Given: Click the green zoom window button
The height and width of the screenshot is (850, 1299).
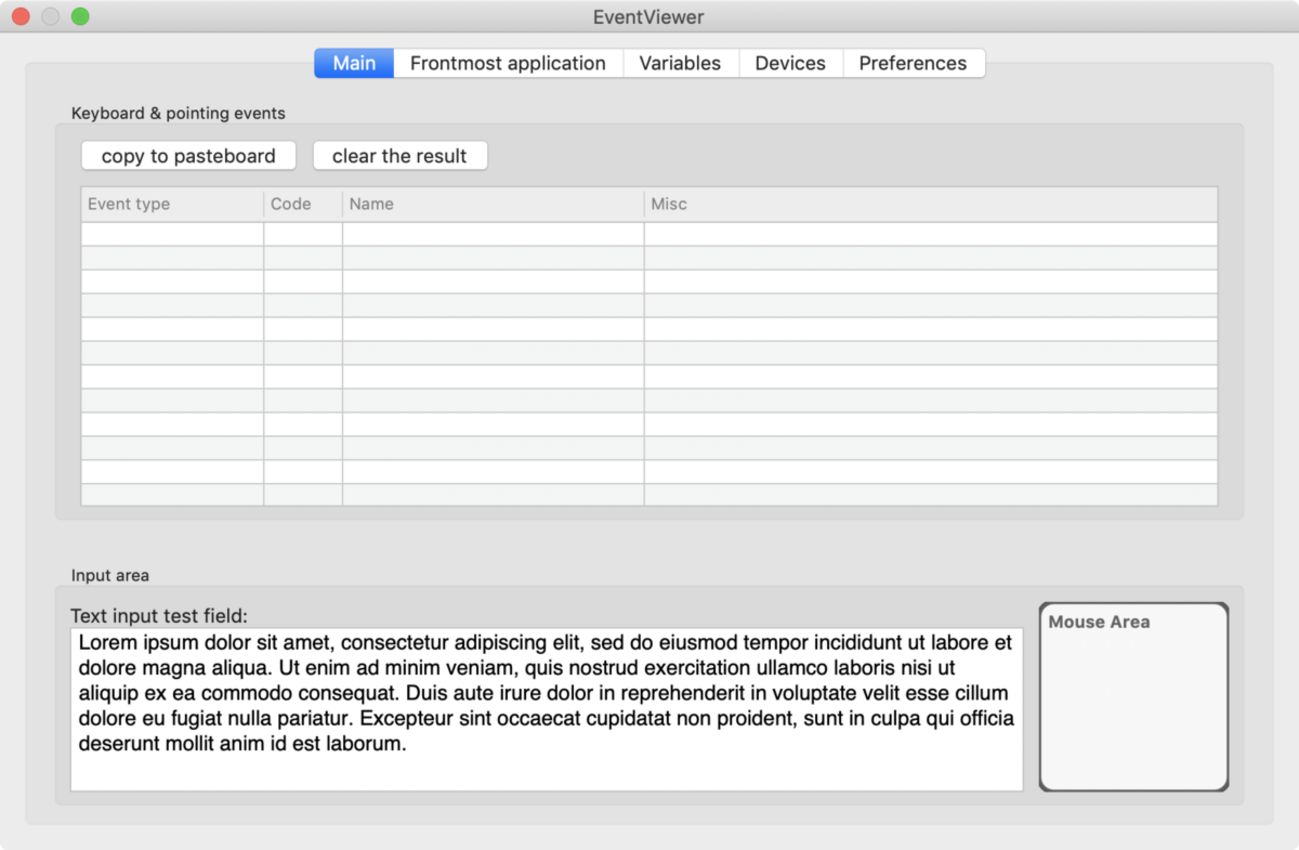Looking at the screenshot, I should click(x=81, y=17).
